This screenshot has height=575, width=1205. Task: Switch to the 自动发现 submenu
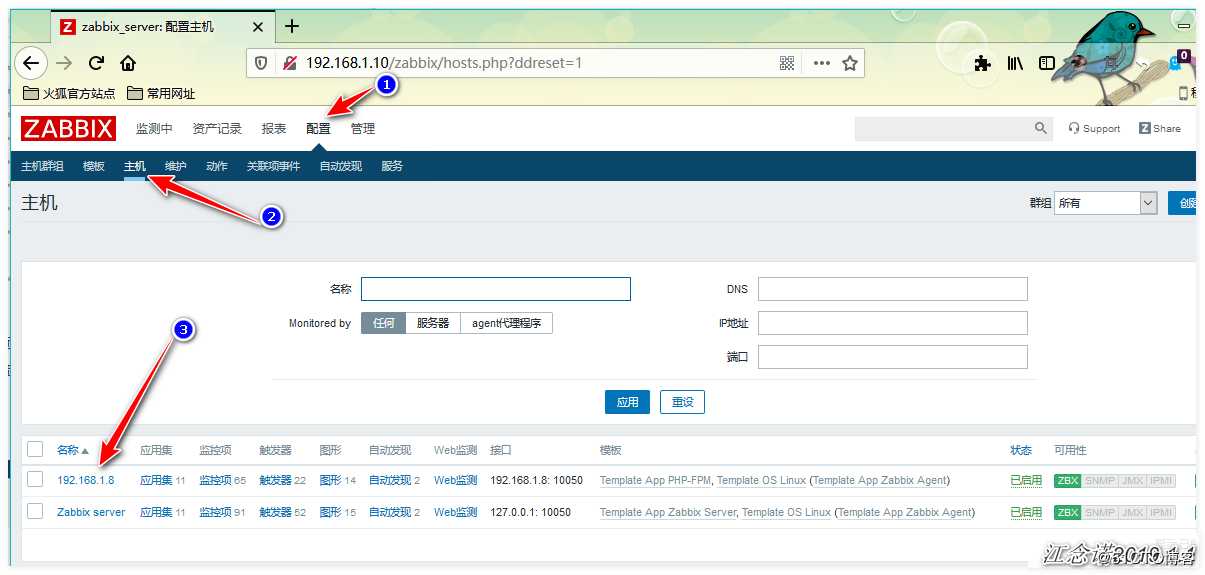tap(341, 166)
